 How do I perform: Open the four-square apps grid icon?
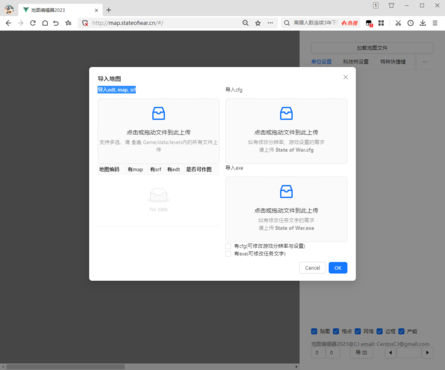[381, 23]
